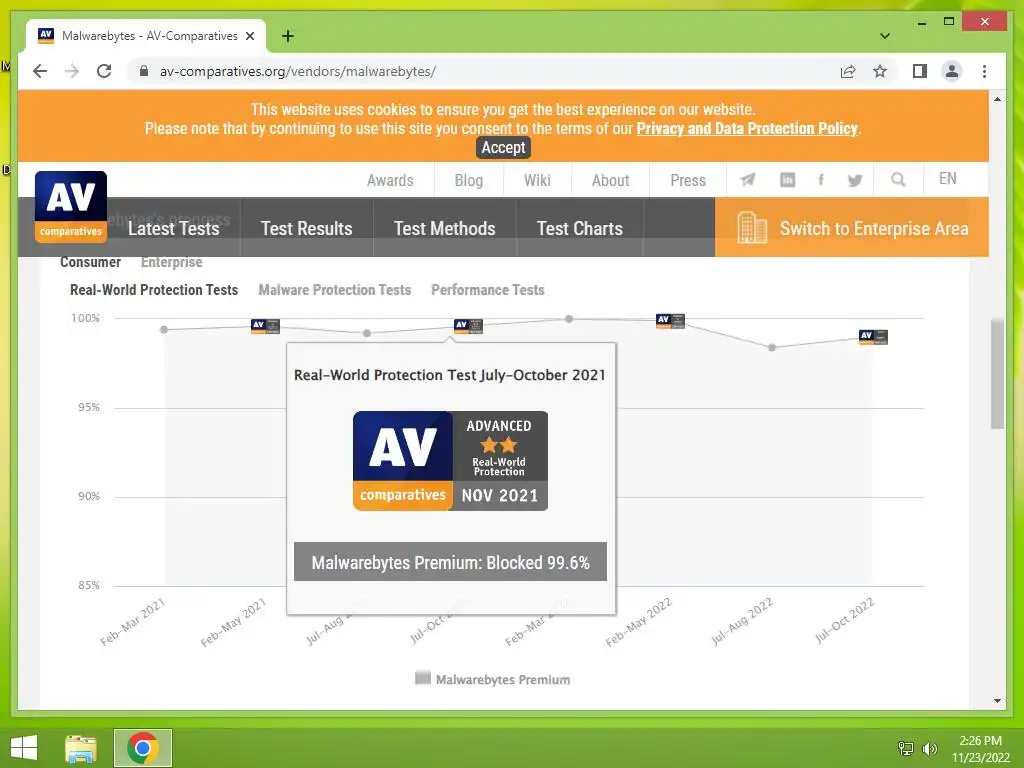Click the network tray icon
1024x768 pixels.
click(x=906, y=748)
